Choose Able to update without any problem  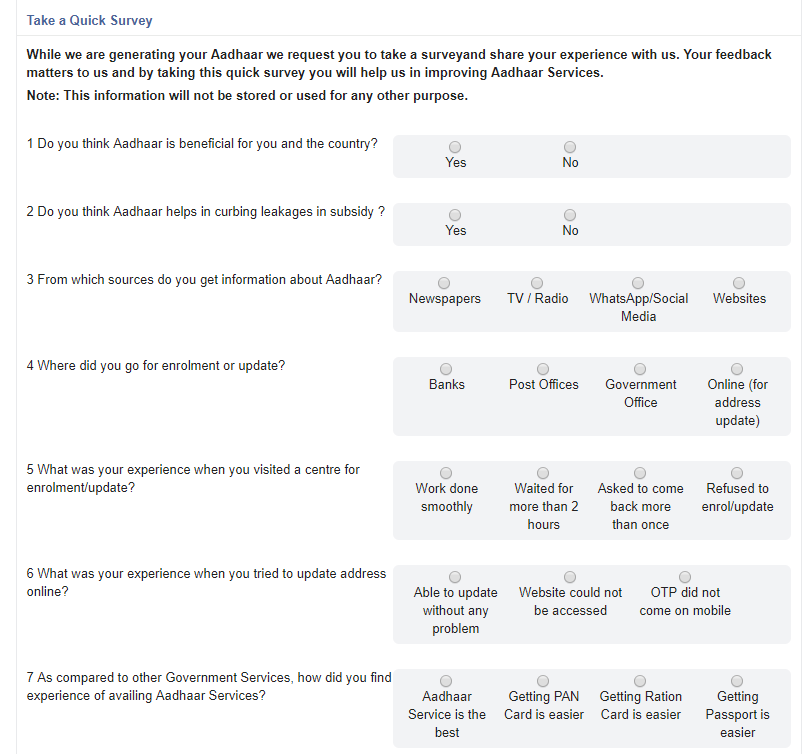coord(455,577)
